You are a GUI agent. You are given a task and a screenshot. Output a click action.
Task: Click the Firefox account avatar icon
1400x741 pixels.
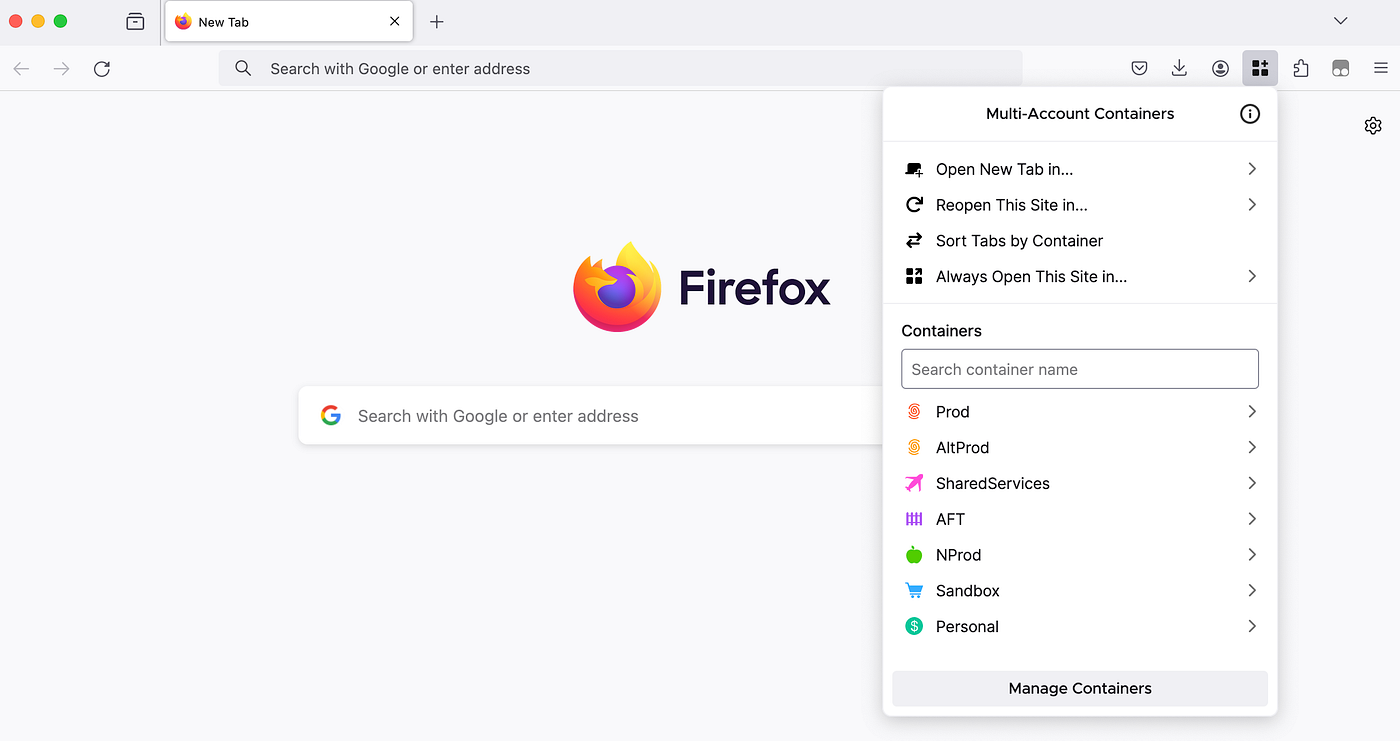(1220, 68)
